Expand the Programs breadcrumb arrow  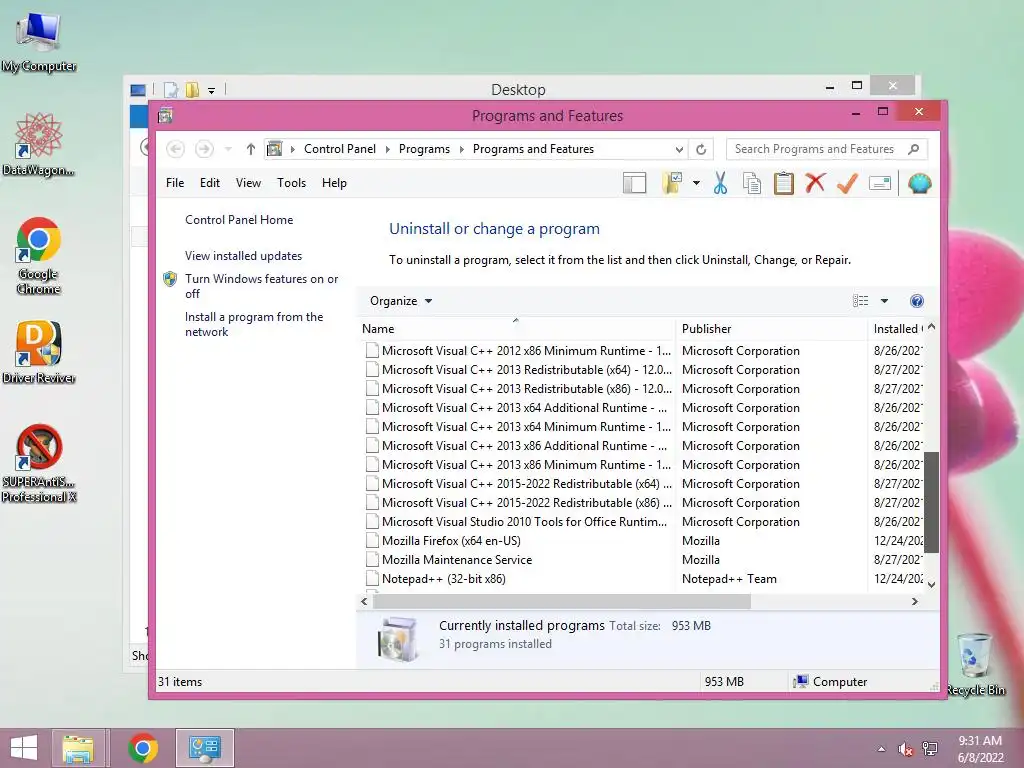462,150
